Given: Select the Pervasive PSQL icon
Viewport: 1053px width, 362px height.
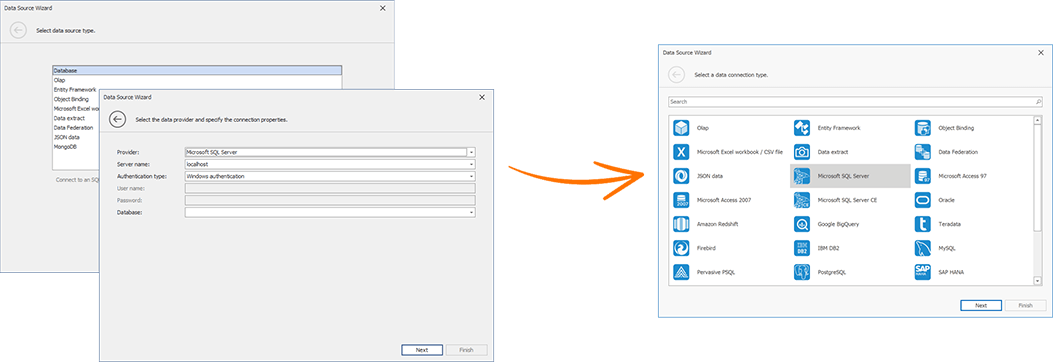Looking at the screenshot, I should pyautogui.click(x=681, y=272).
